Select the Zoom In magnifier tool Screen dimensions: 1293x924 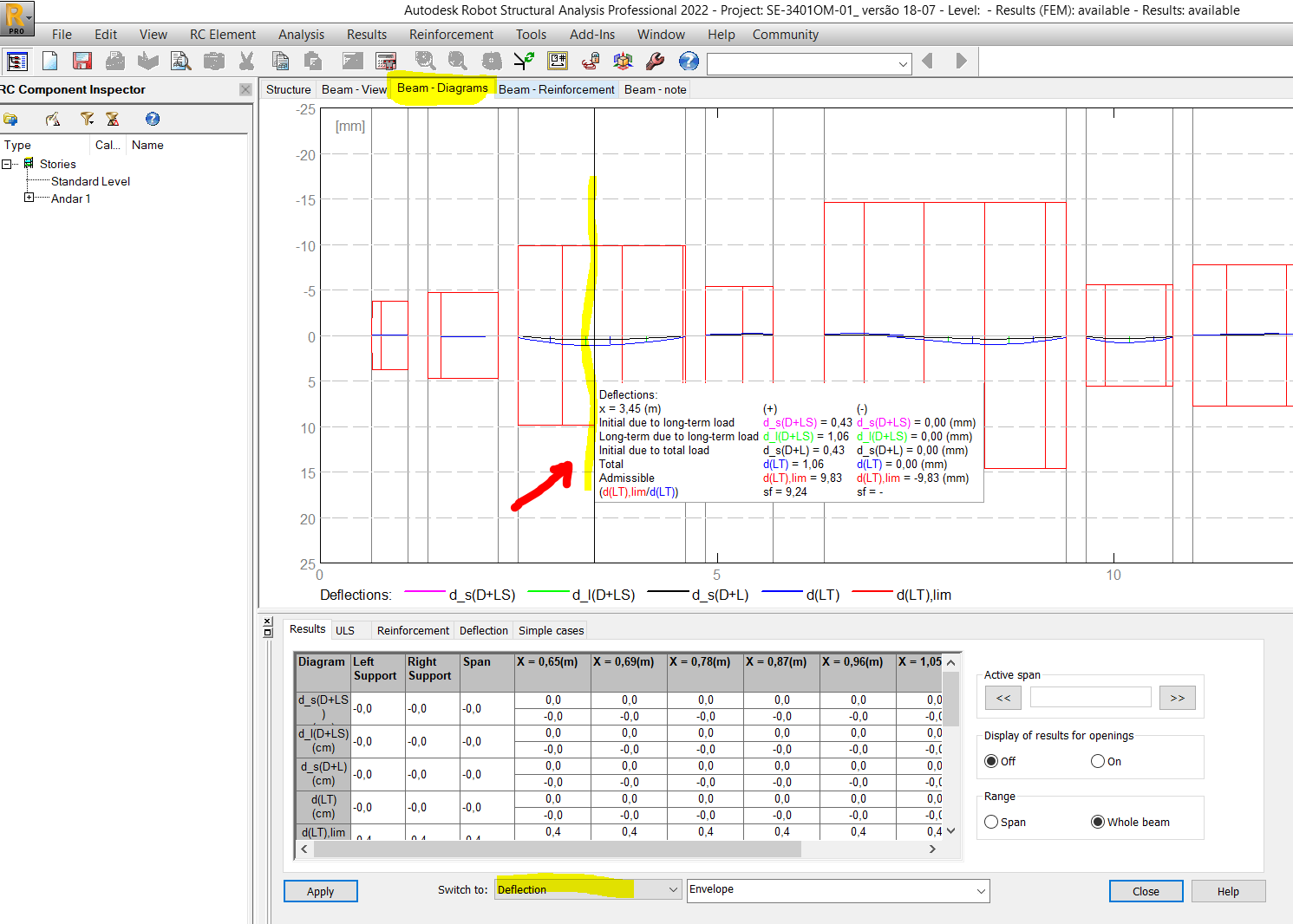(x=425, y=62)
